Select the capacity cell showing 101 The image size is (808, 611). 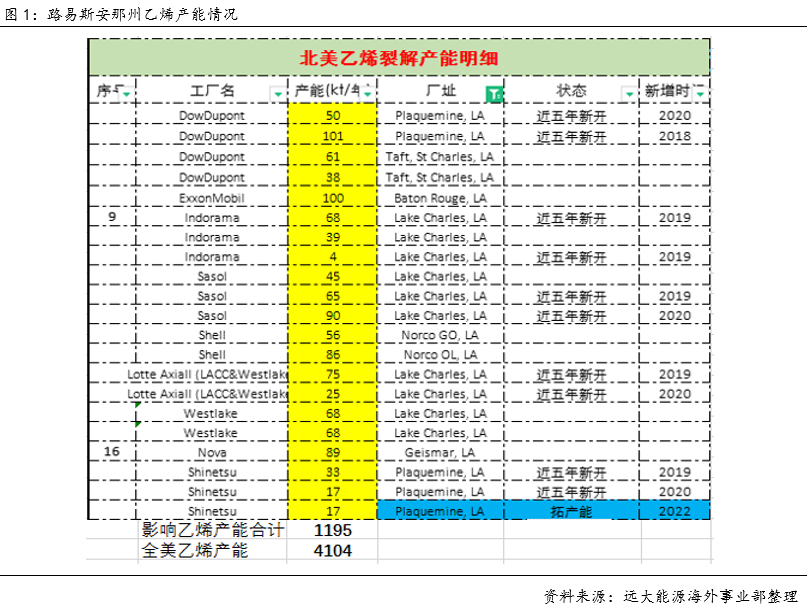pyautogui.click(x=333, y=136)
